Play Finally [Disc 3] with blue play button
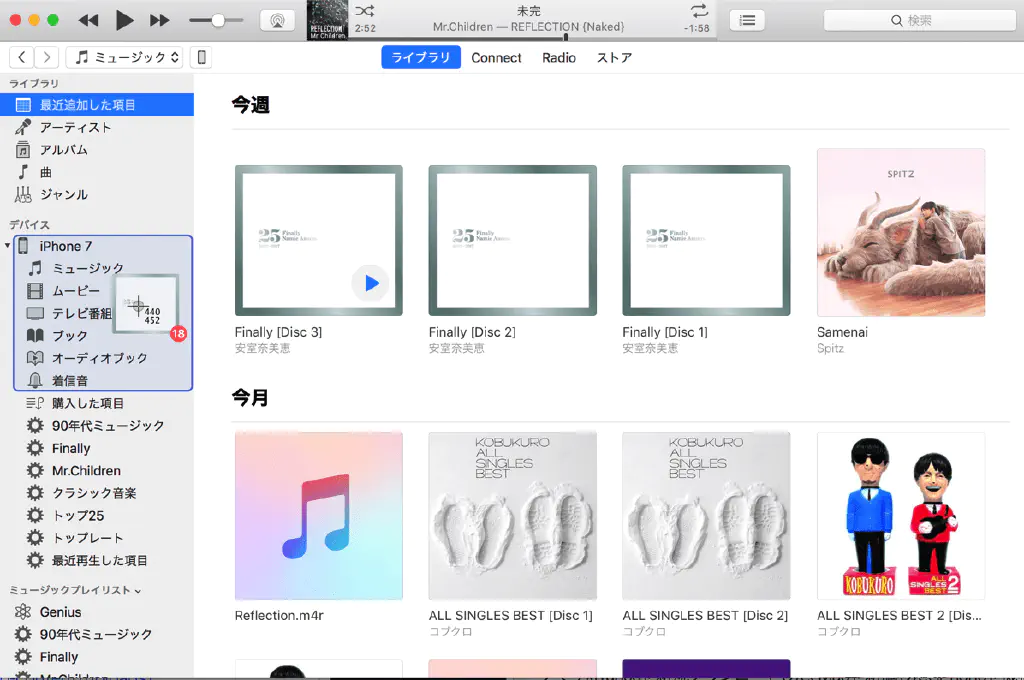The image size is (1024, 680). point(371,283)
